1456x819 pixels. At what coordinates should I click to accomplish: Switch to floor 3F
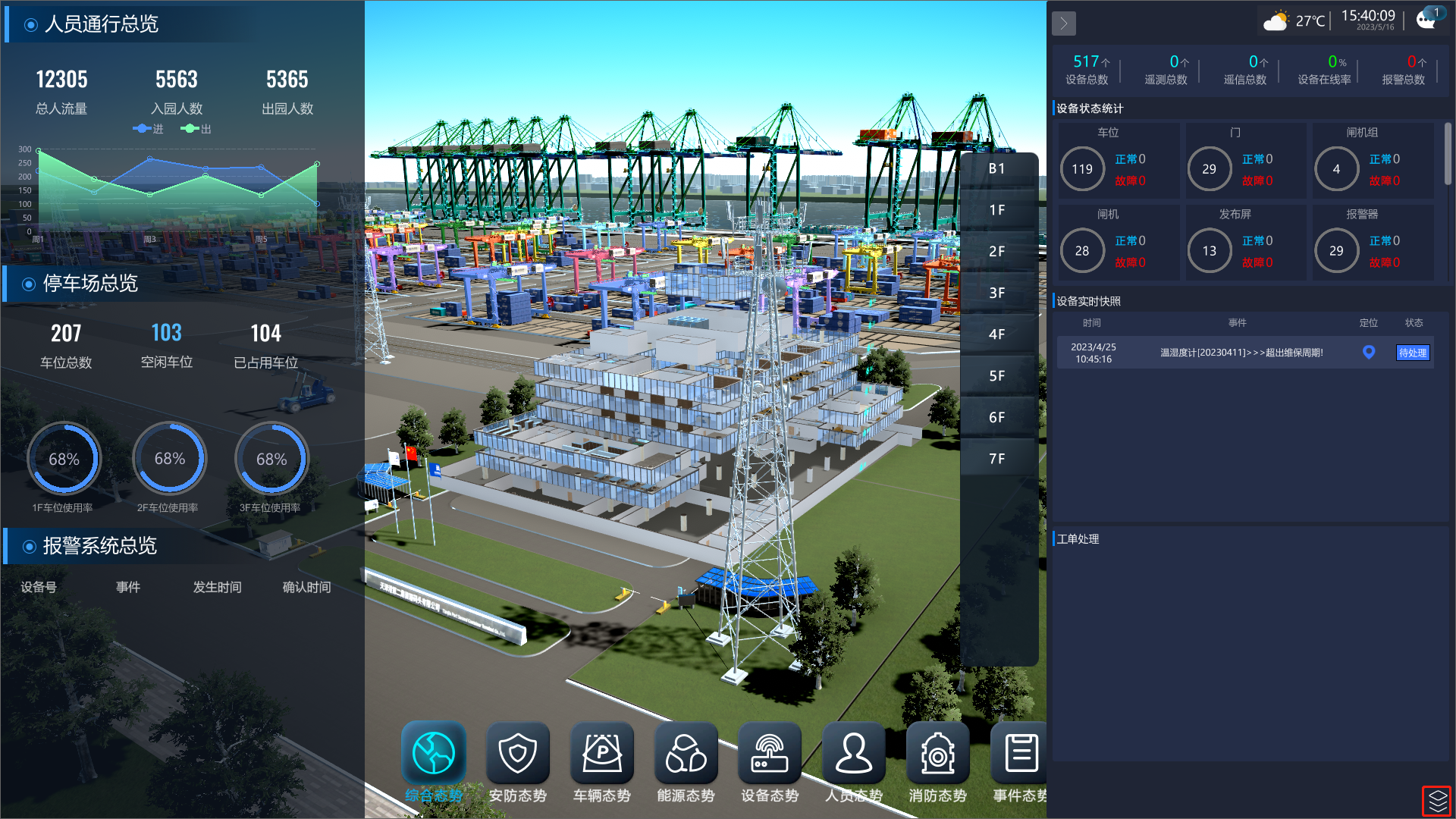(x=997, y=293)
